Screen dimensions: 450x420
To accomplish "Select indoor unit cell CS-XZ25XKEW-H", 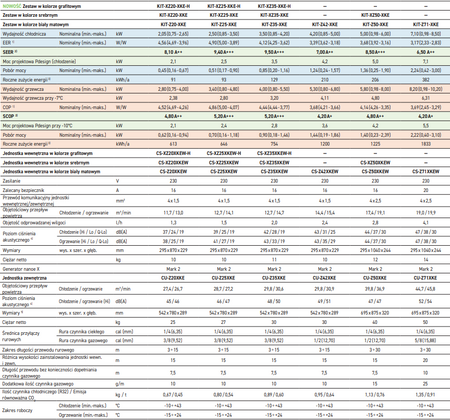I will point(224,154).
